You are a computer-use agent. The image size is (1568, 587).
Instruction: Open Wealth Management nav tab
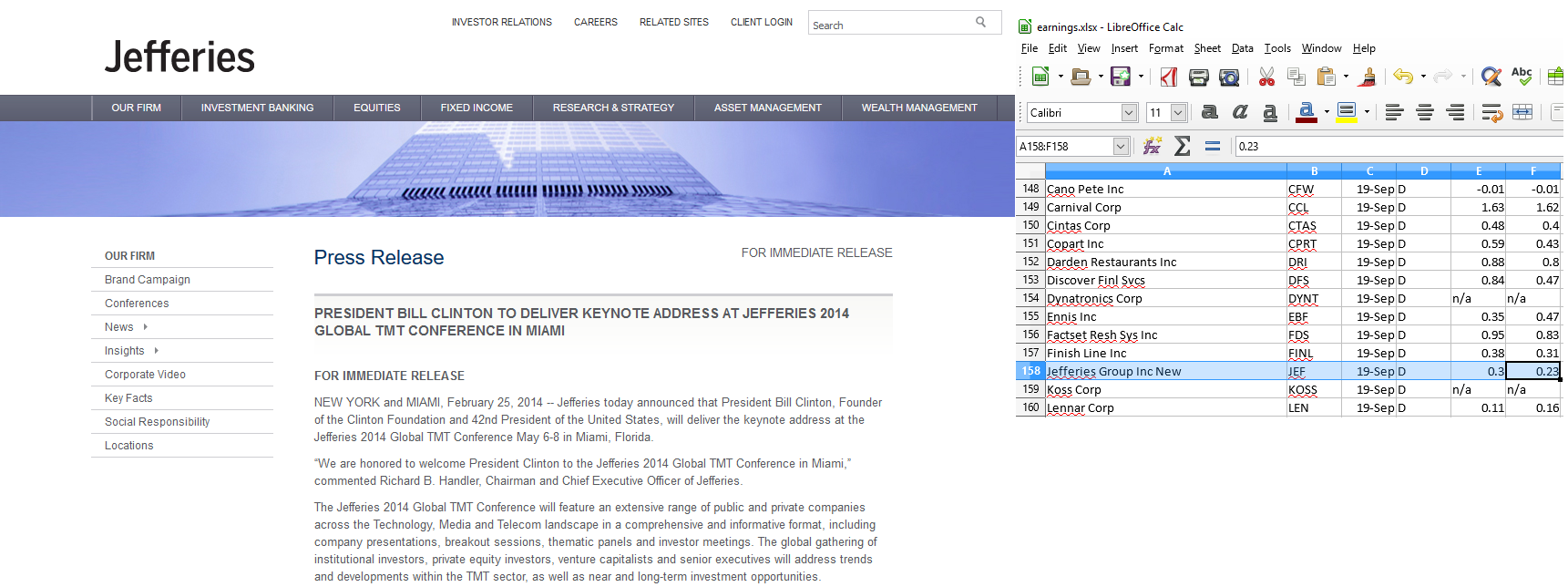tap(919, 108)
